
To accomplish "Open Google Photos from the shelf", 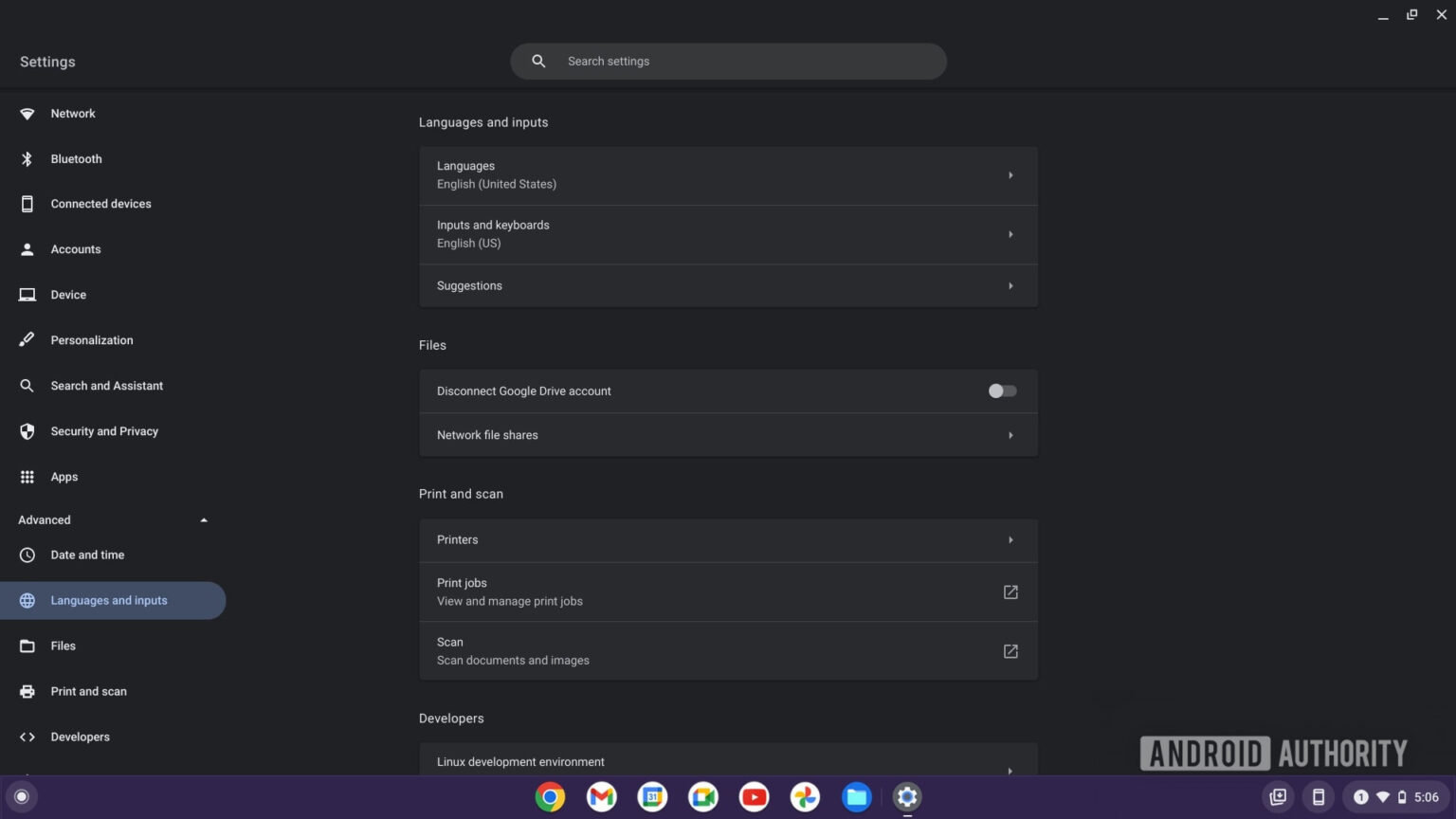I will point(805,796).
